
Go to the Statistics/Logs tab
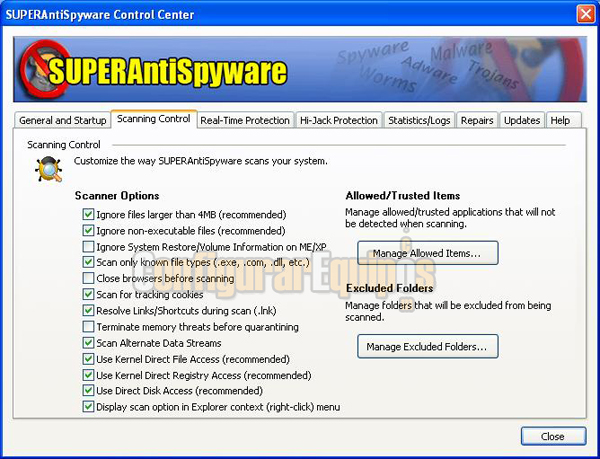(x=419, y=120)
